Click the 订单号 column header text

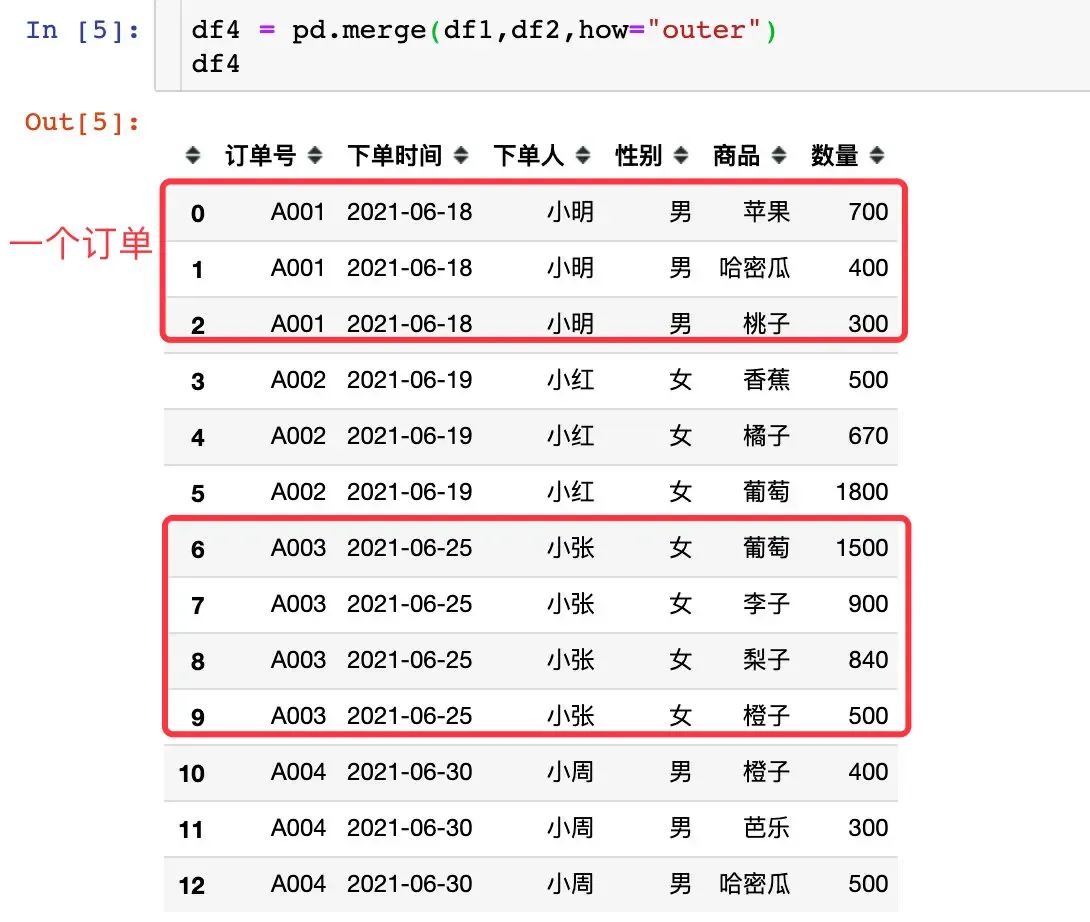[260, 156]
